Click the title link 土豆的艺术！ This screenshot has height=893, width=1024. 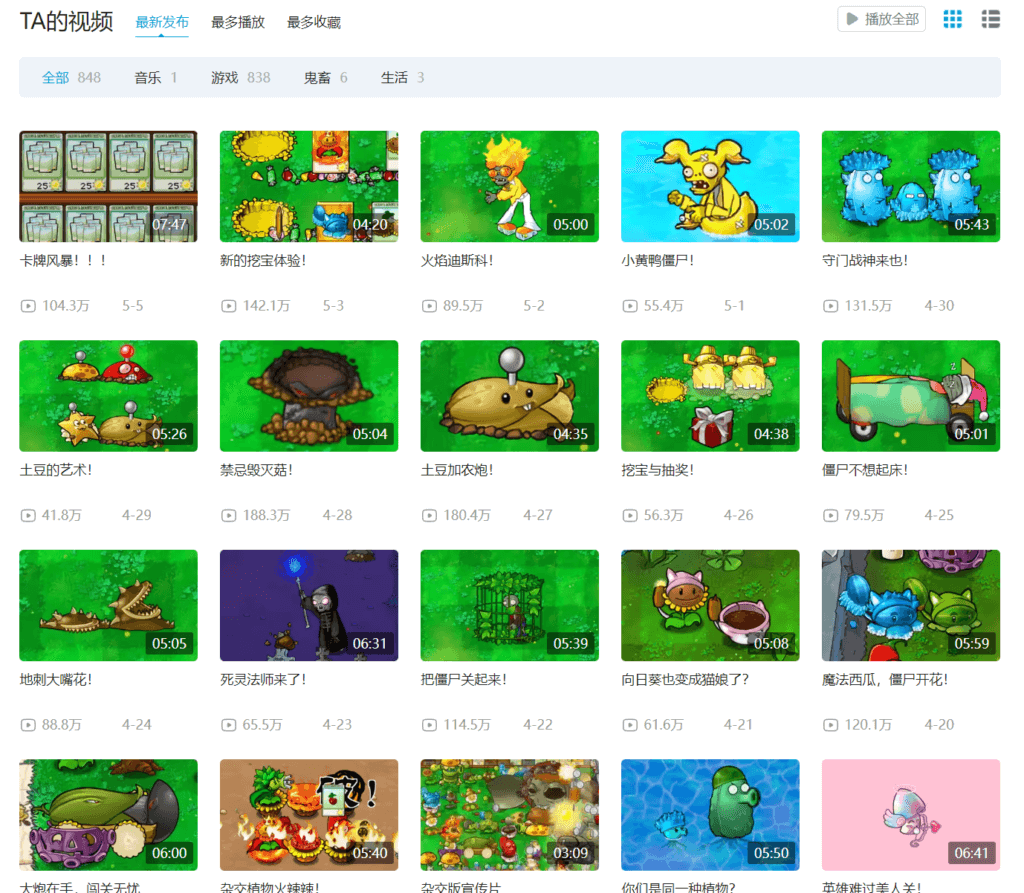(x=56, y=470)
